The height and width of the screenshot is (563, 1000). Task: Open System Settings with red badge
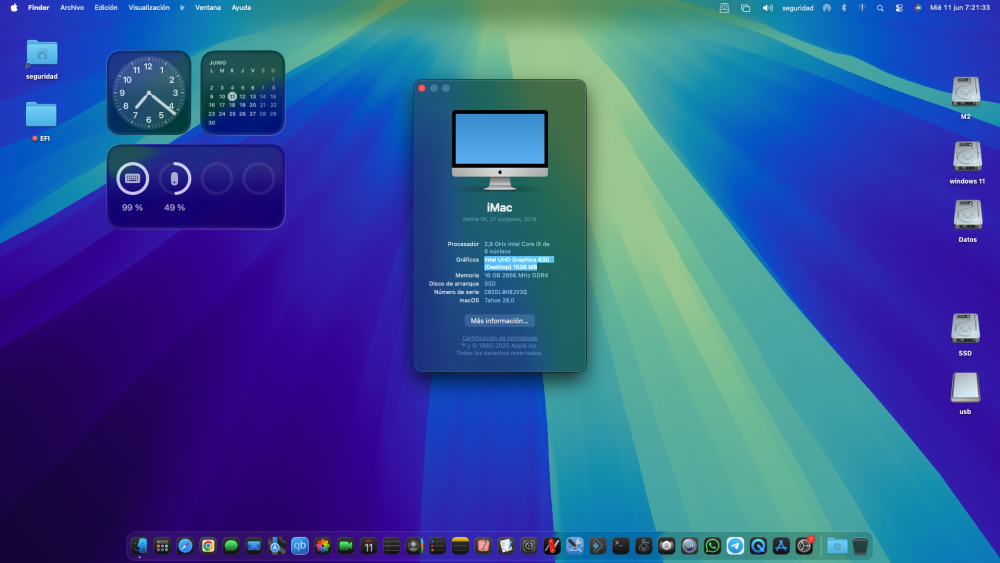804,546
